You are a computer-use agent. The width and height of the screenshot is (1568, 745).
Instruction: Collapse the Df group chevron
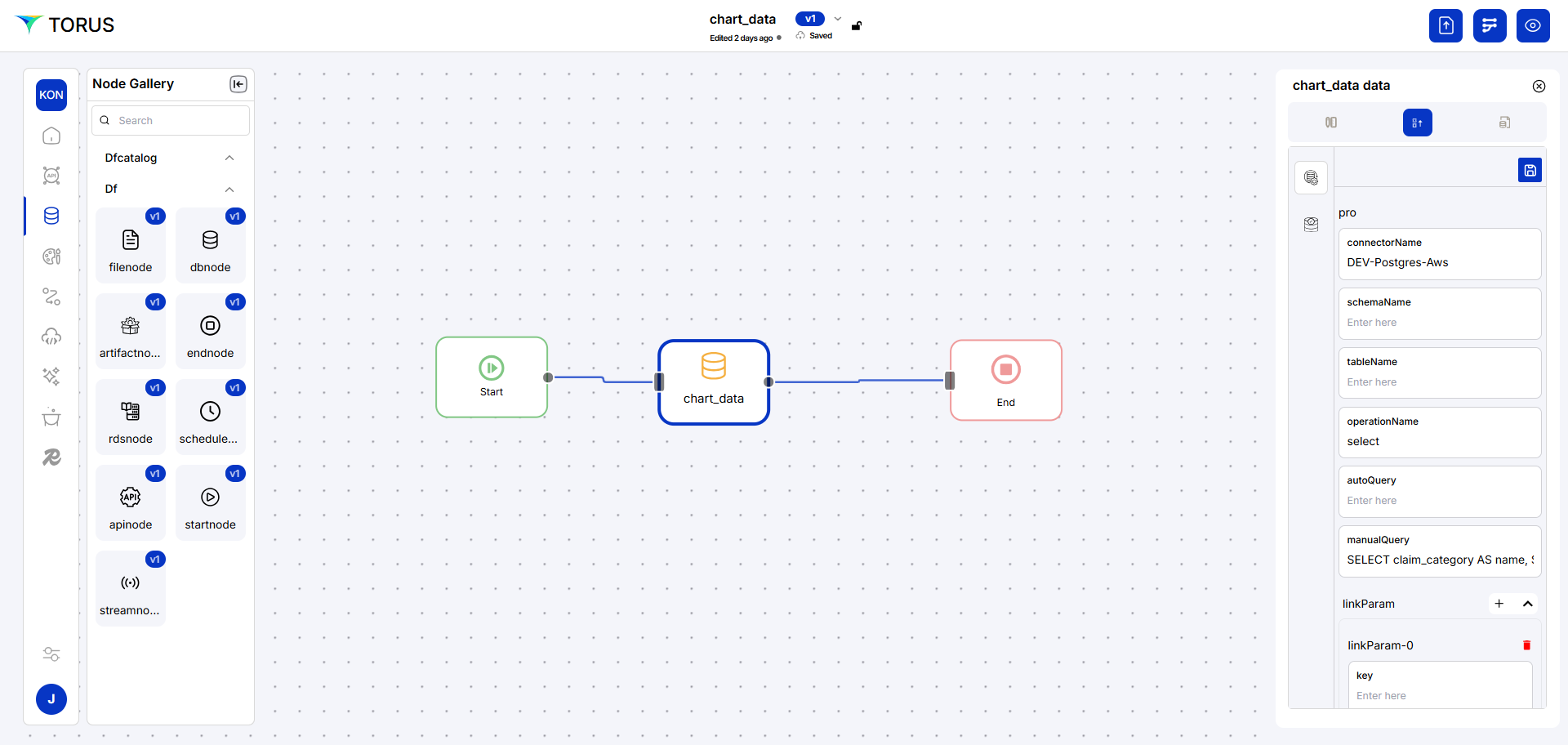pos(229,190)
